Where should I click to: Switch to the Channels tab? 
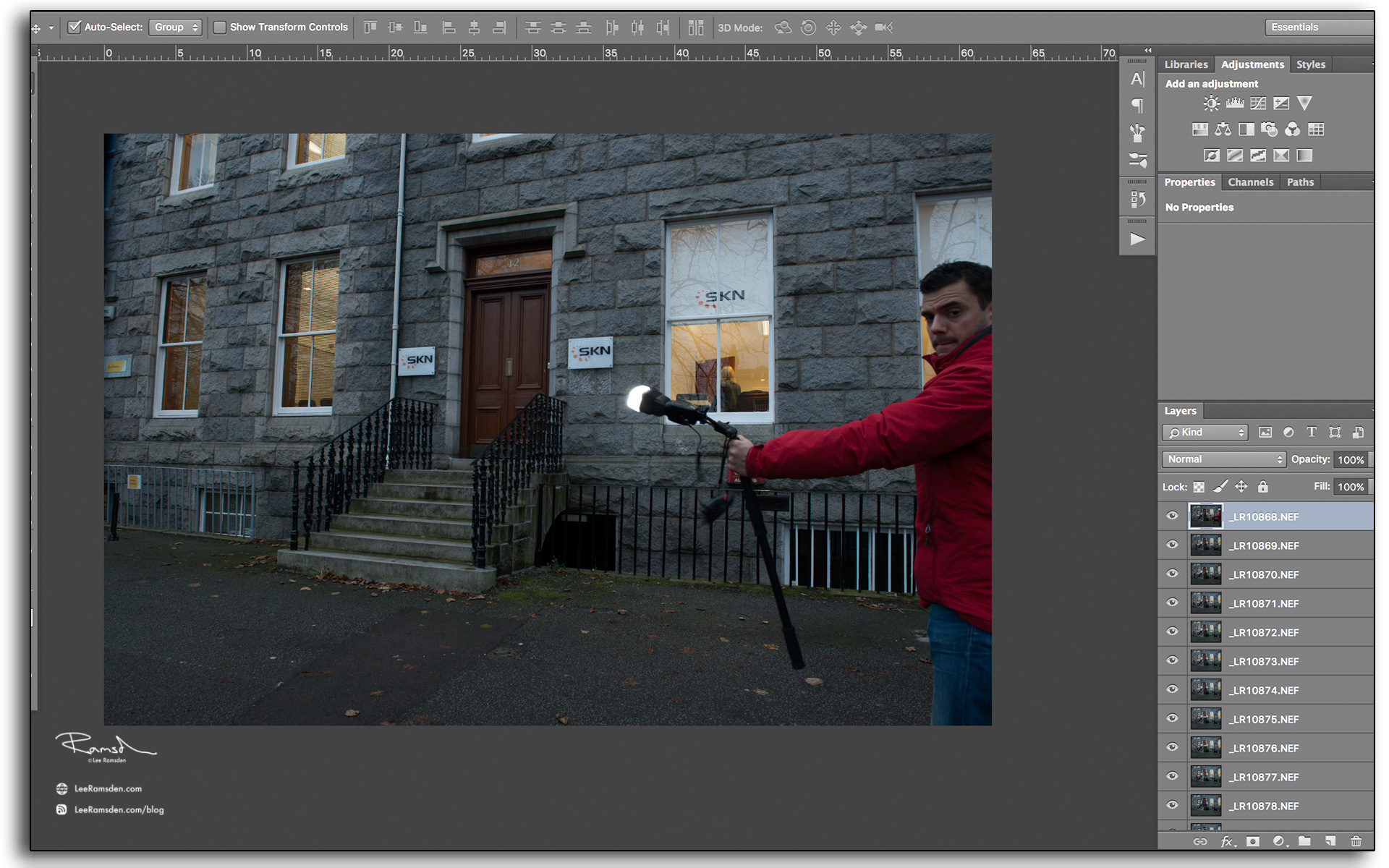1250,182
